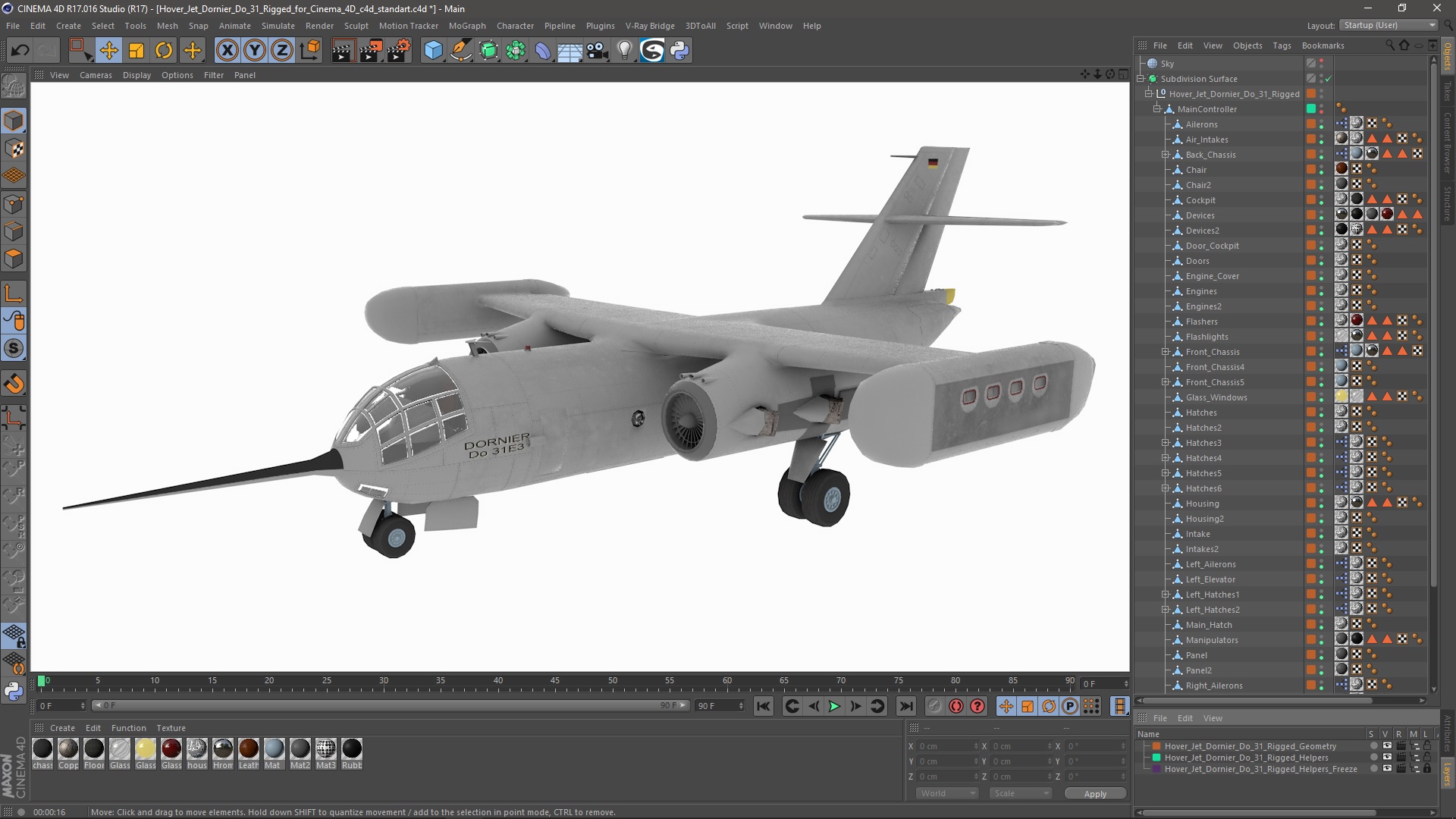Open Object Manager Tags menu
Image resolution: width=1456 pixels, height=819 pixels.
click(1282, 45)
